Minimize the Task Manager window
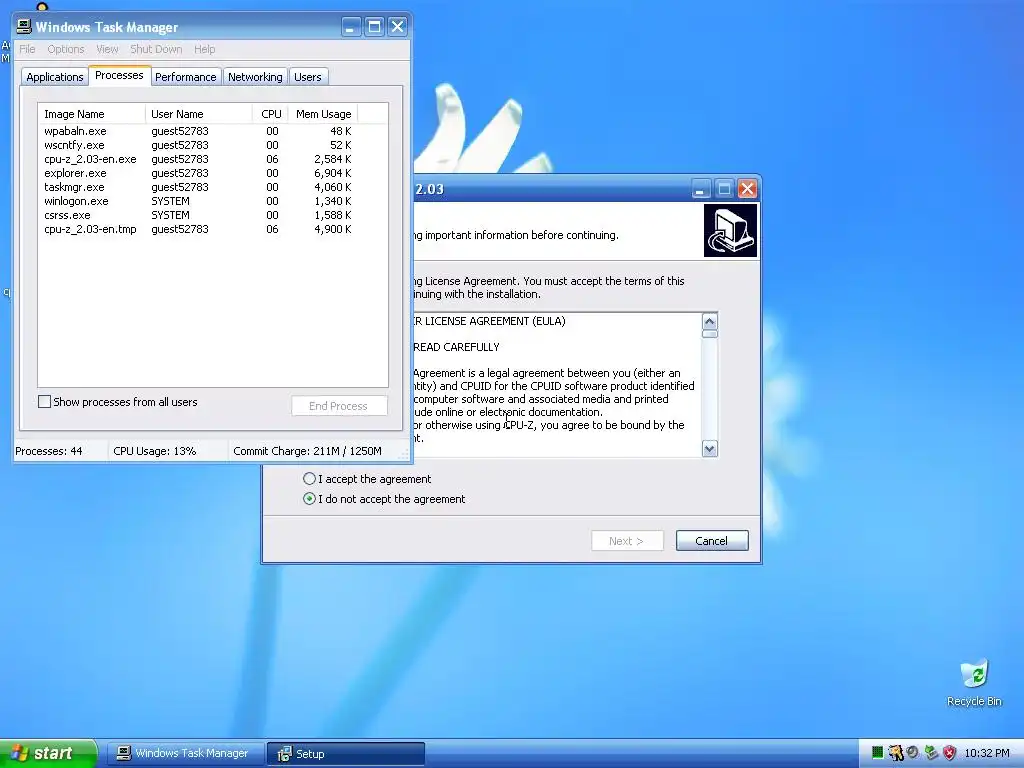1024x768 pixels. [x=351, y=27]
